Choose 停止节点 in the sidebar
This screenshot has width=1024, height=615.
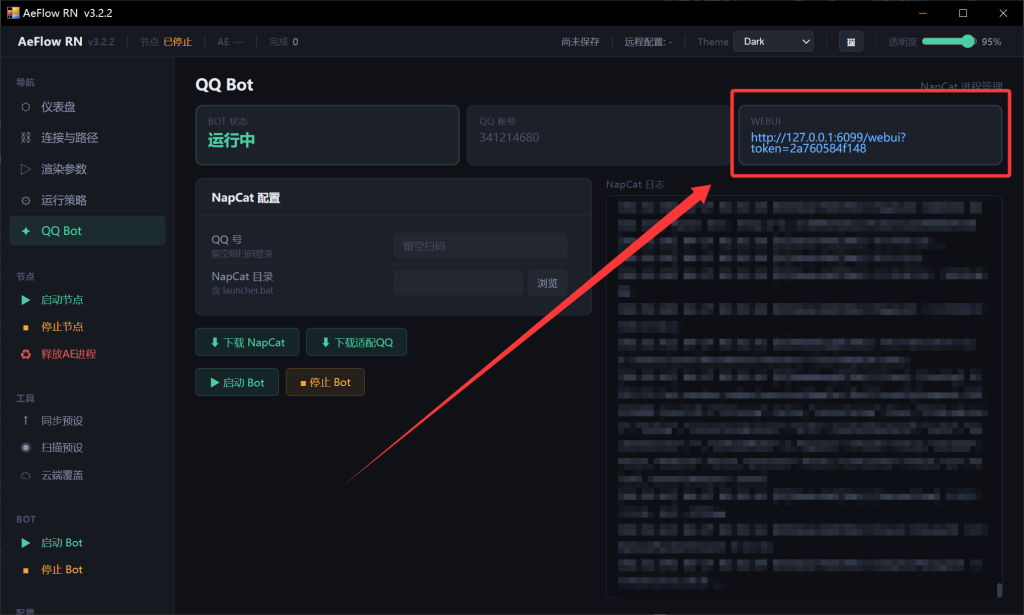pos(61,327)
